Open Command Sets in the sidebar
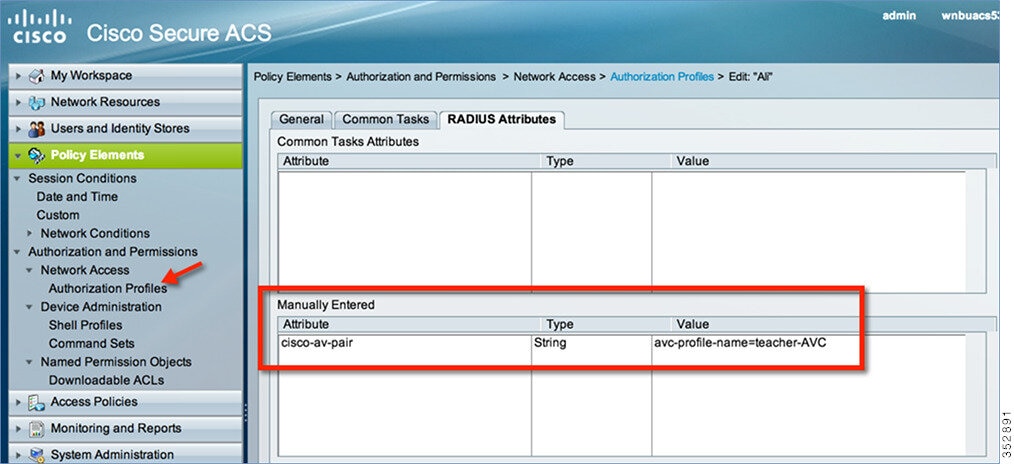This screenshot has width=1014, height=464. click(91, 344)
